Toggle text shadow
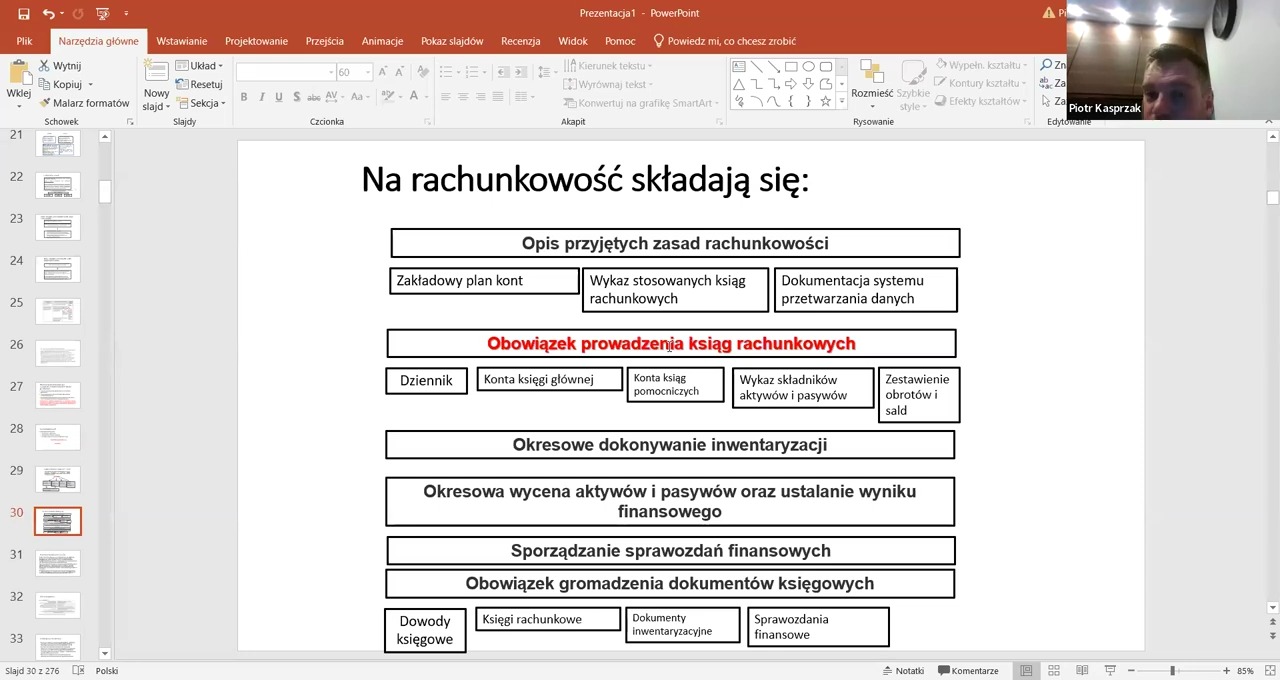Image resolution: width=1280 pixels, height=680 pixels. point(296,97)
